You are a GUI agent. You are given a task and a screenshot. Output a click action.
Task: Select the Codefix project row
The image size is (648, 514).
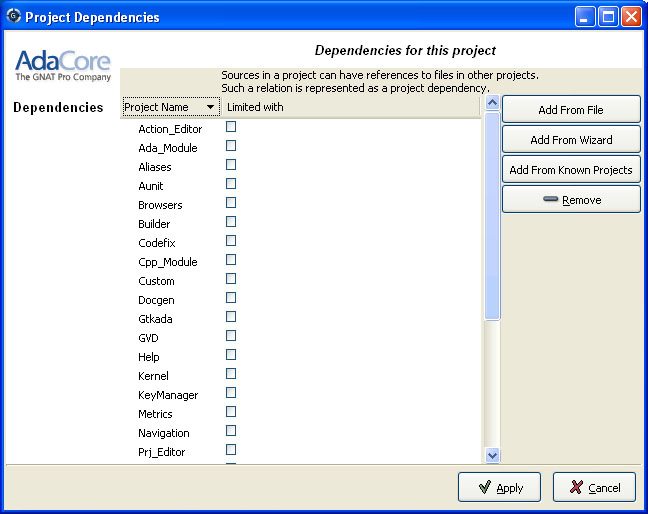click(156, 243)
